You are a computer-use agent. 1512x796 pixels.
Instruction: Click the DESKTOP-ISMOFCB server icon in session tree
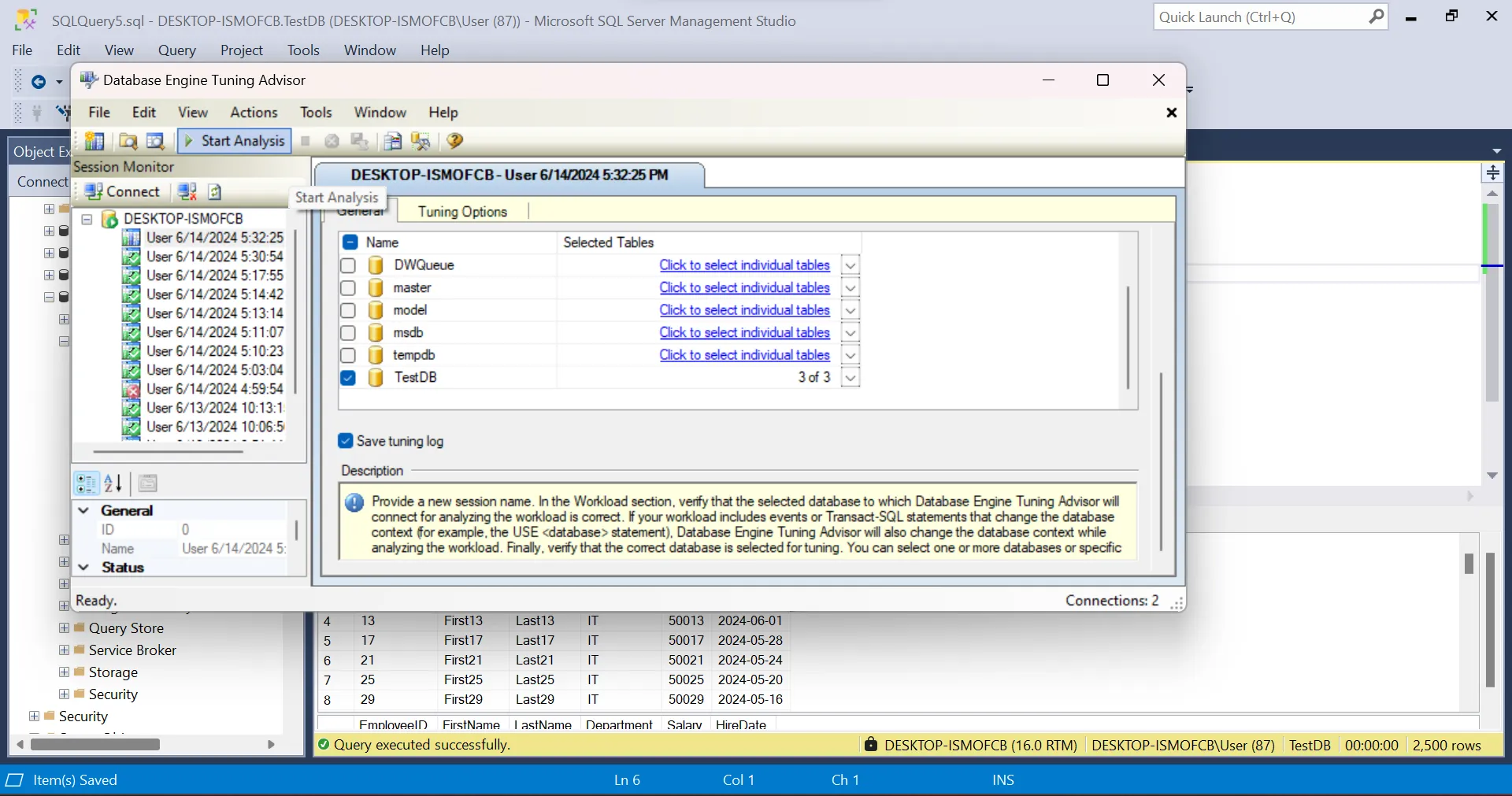pos(110,218)
